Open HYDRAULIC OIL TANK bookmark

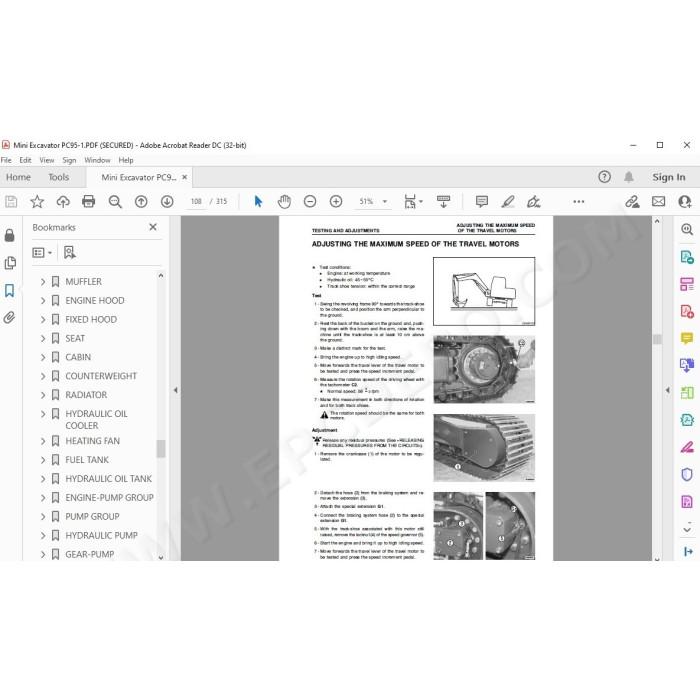[108, 479]
